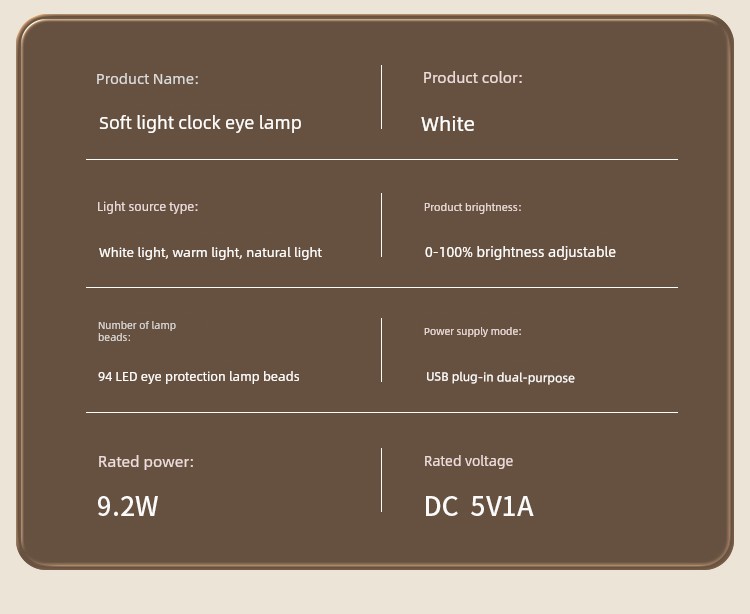The width and height of the screenshot is (750, 614).
Task: Click the 'Product brightness:' label
Action: (473, 207)
